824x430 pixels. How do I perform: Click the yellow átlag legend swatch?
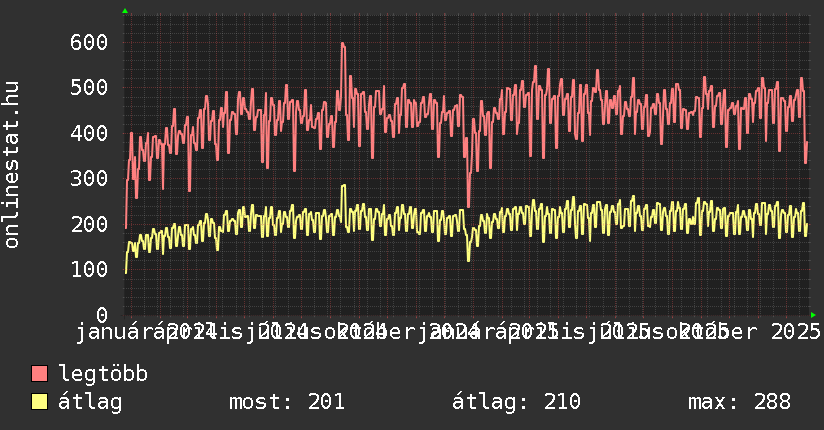tap(40, 402)
